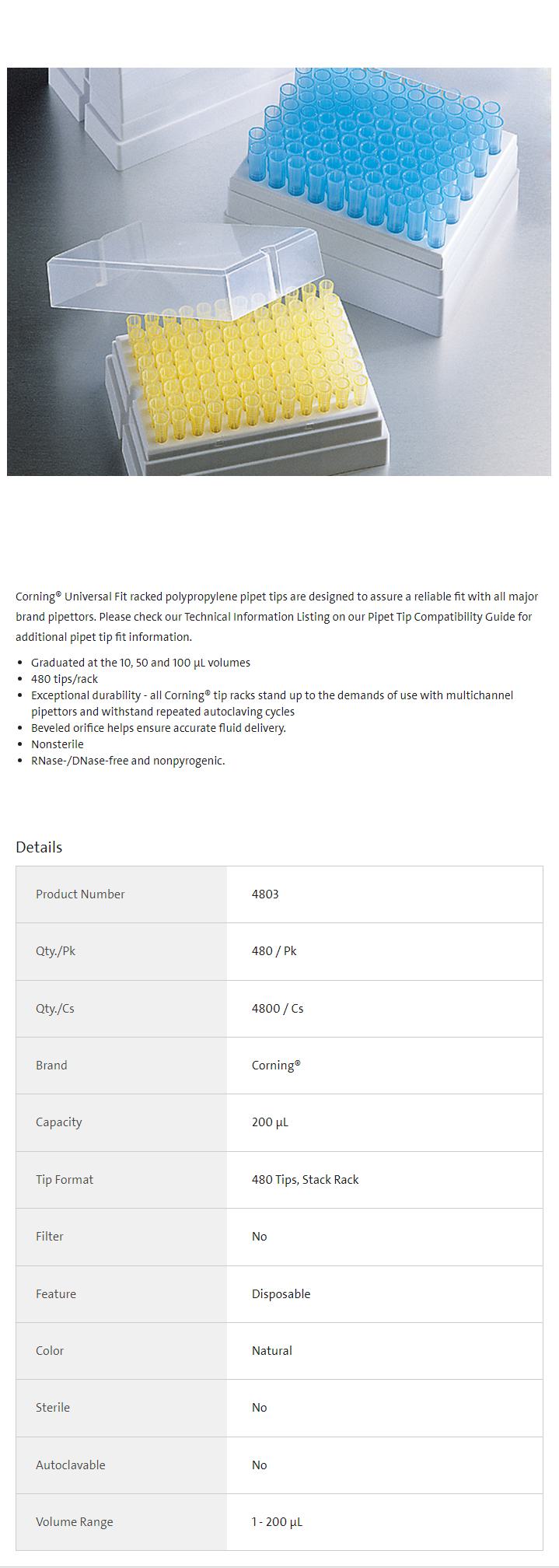
Task: Click the "Filter" row label
Action: [50, 1237]
